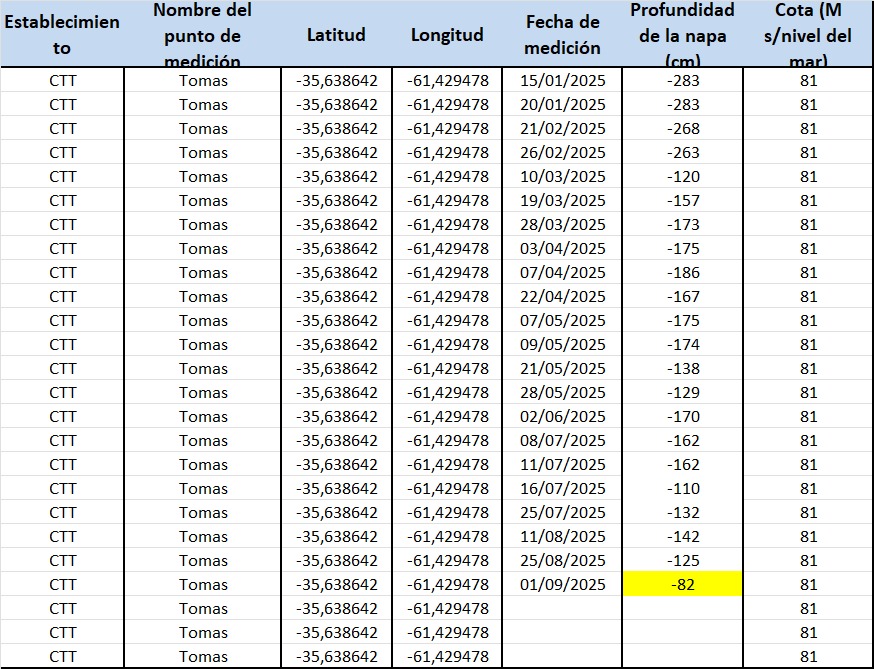The width and height of the screenshot is (874, 669).
Task: Select the Nombre del punto de medición header
Action: pos(202,35)
